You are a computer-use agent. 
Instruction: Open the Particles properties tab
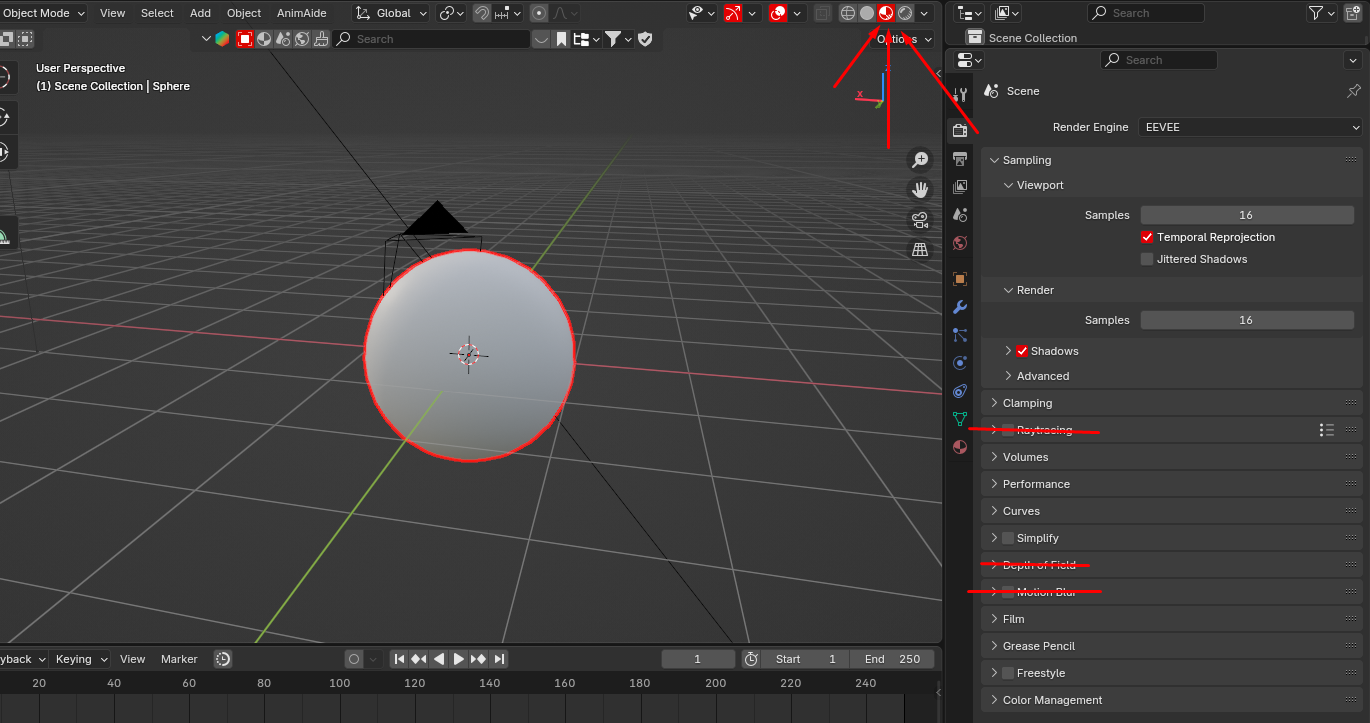(960, 335)
